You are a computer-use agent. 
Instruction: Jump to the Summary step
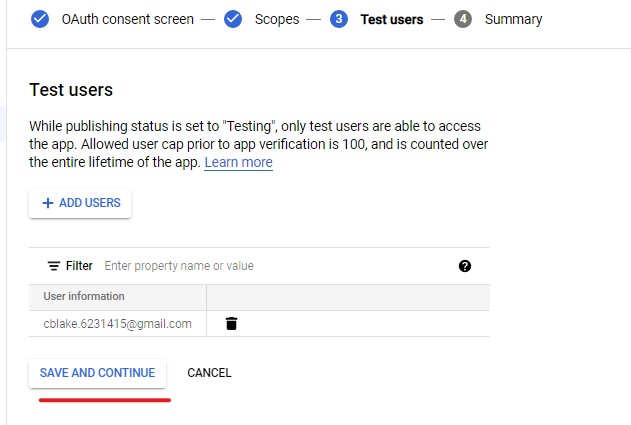(513, 19)
